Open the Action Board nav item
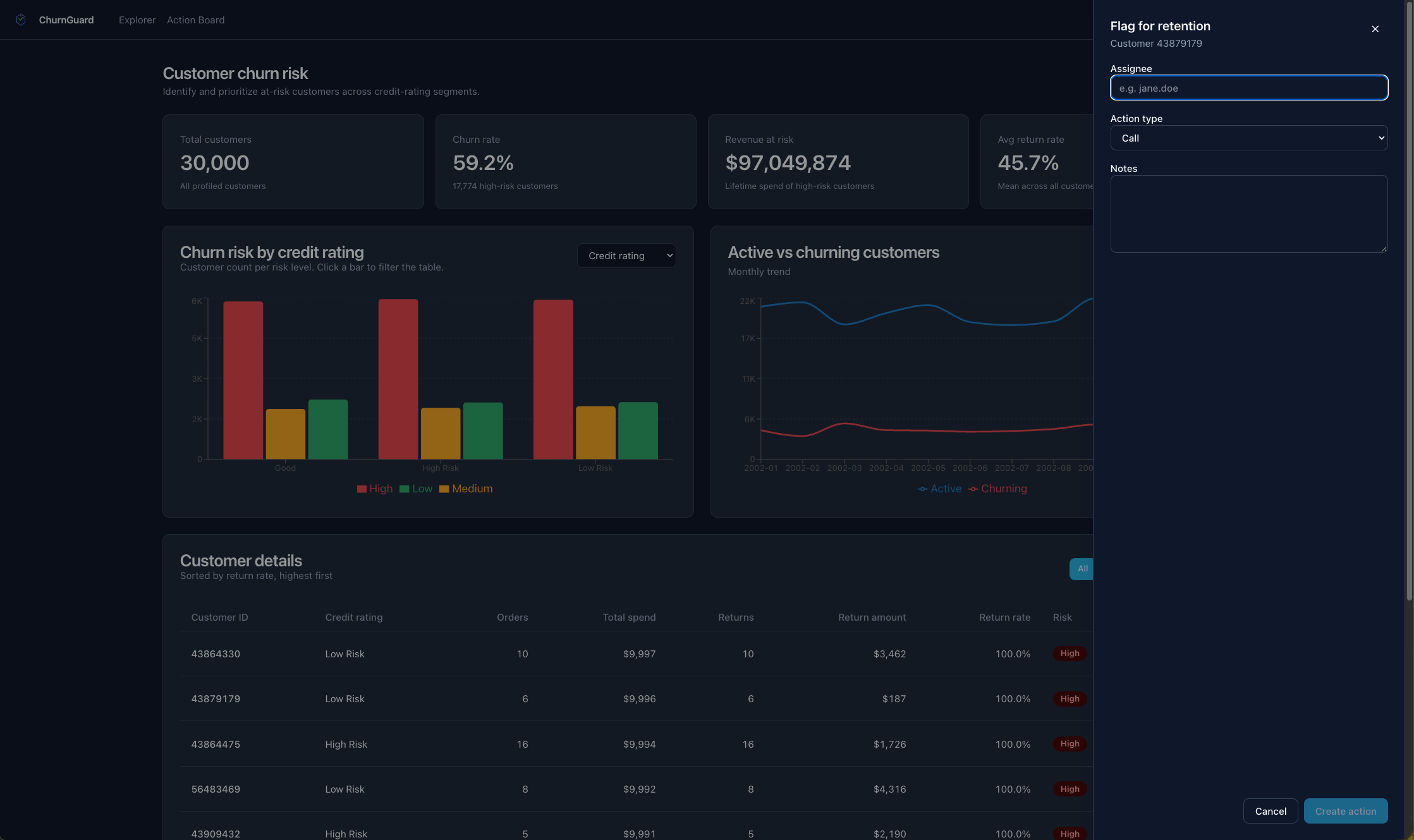Viewport: 1414px width, 840px height. coord(195,20)
